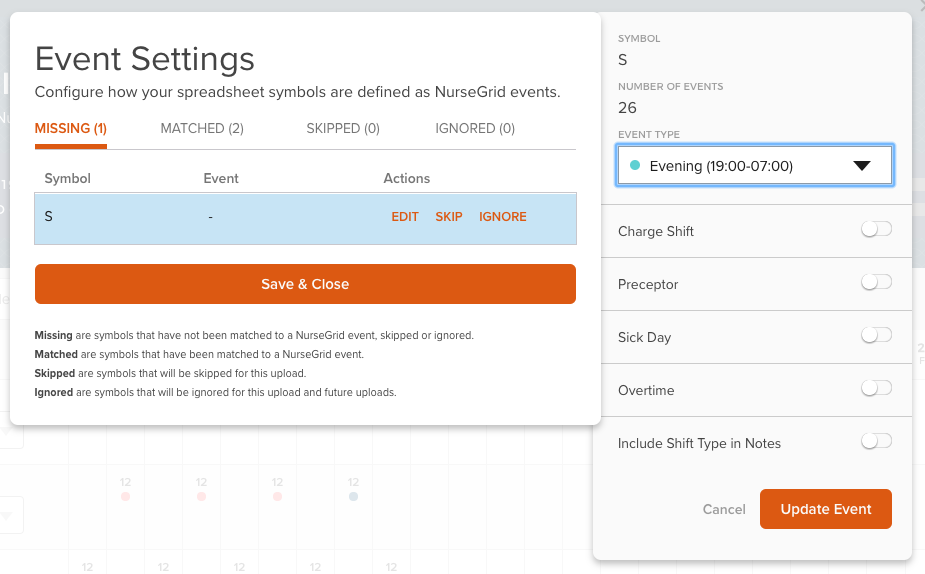Click the teal dot in Event Type
The height and width of the screenshot is (574, 925).
pyautogui.click(x=635, y=165)
